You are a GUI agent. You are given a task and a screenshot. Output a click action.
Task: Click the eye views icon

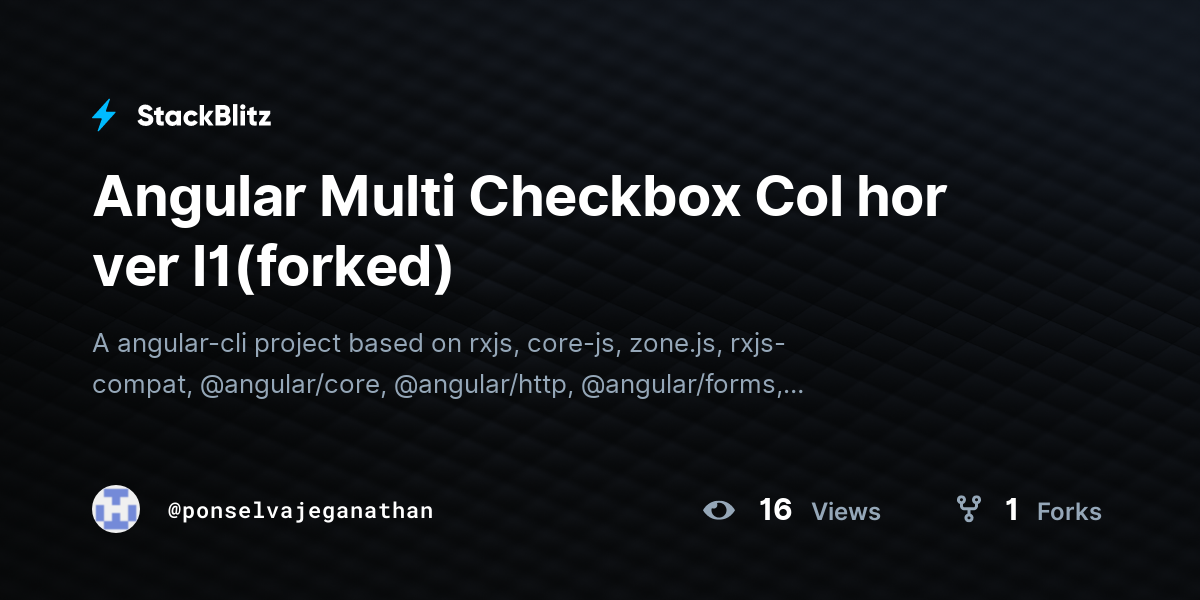[718, 510]
